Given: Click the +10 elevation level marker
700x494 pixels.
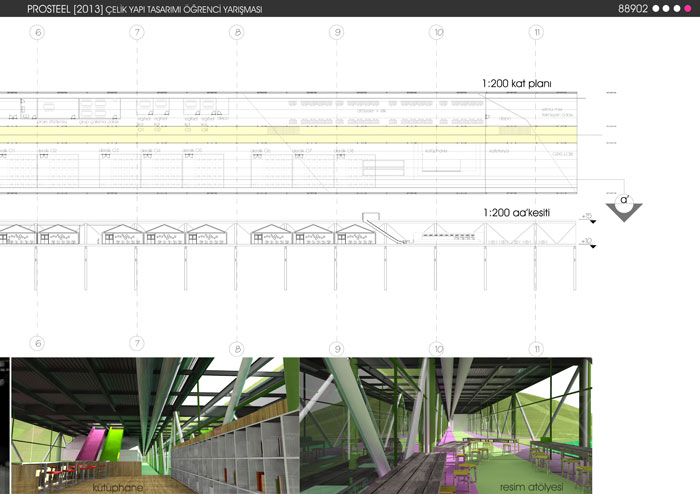Looking at the screenshot, I should [588, 240].
